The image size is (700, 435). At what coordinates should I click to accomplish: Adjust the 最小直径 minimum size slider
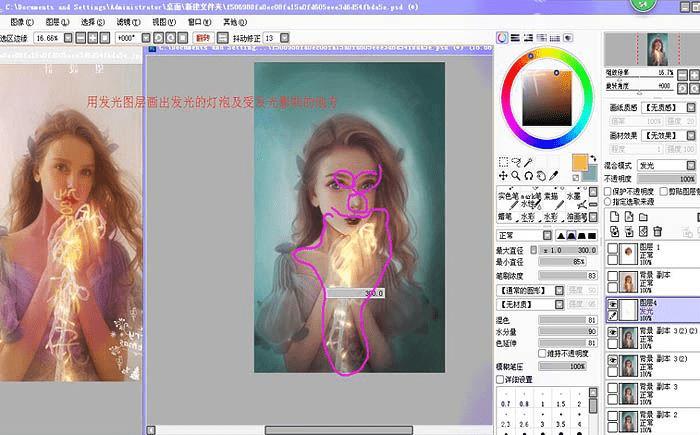click(x=563, y=262)
